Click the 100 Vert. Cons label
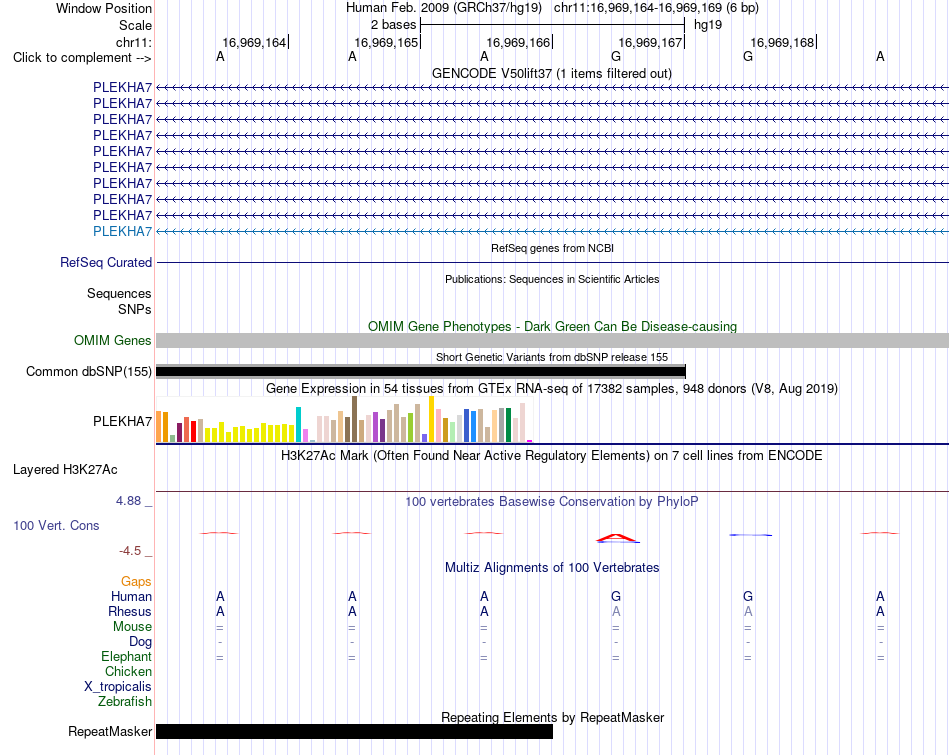This screenshot has width=950, height=755. click(56, 525)
